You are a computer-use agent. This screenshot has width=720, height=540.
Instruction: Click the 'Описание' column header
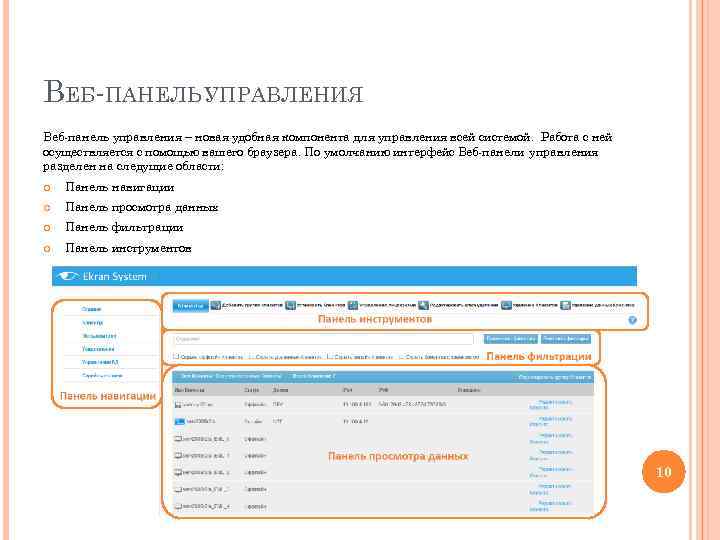[468, 390]
